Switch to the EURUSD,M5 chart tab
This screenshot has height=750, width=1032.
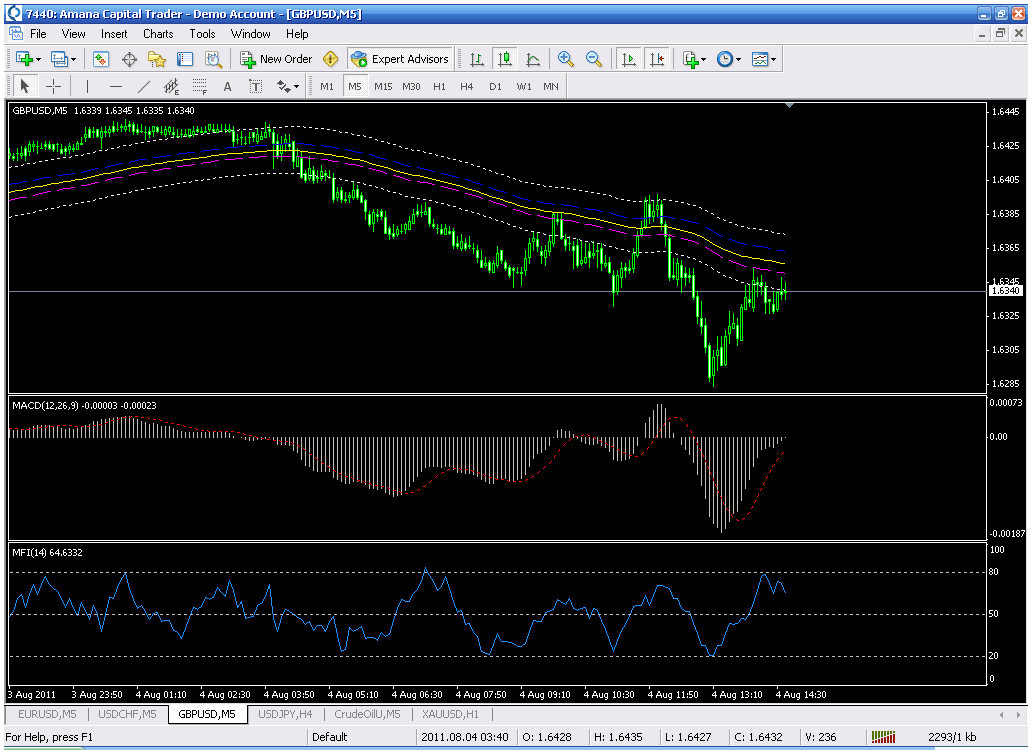(47, 714)
